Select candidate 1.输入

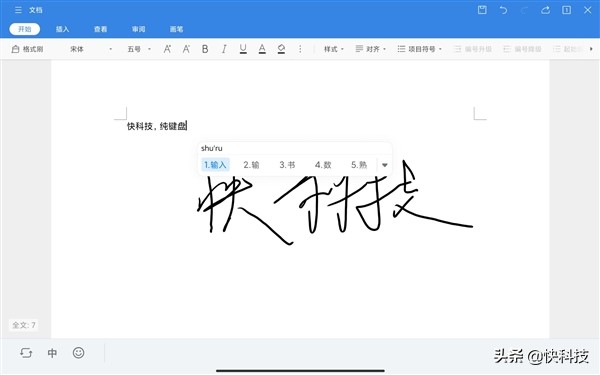coord(215,165)
